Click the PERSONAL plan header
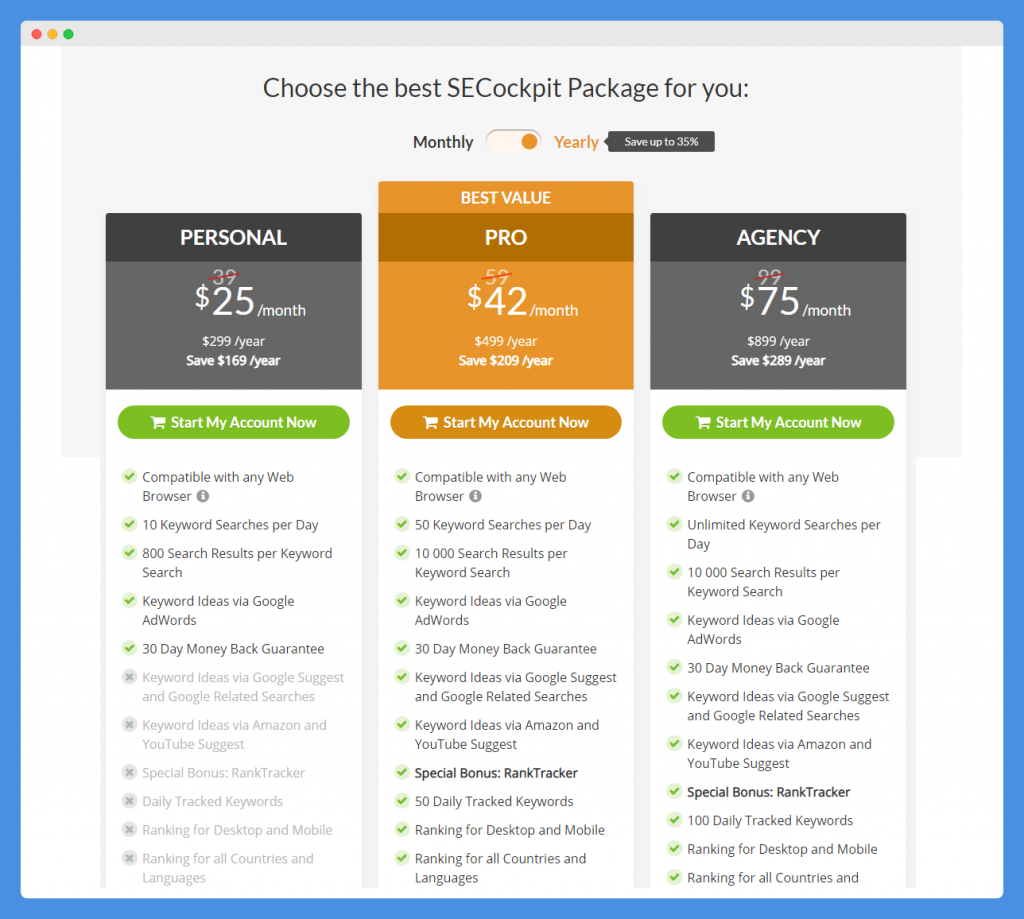Image resolution: width=1024 pixels, height=919 pixels. [233, 237]
